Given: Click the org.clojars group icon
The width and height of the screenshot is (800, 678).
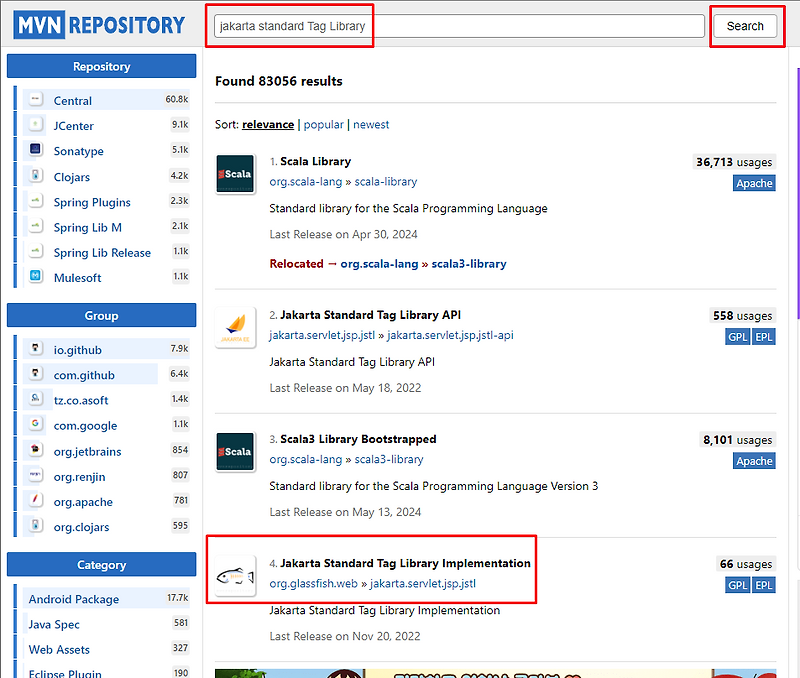Looking at the screenshot, I should pyautogui.click(x=35, y=525).
